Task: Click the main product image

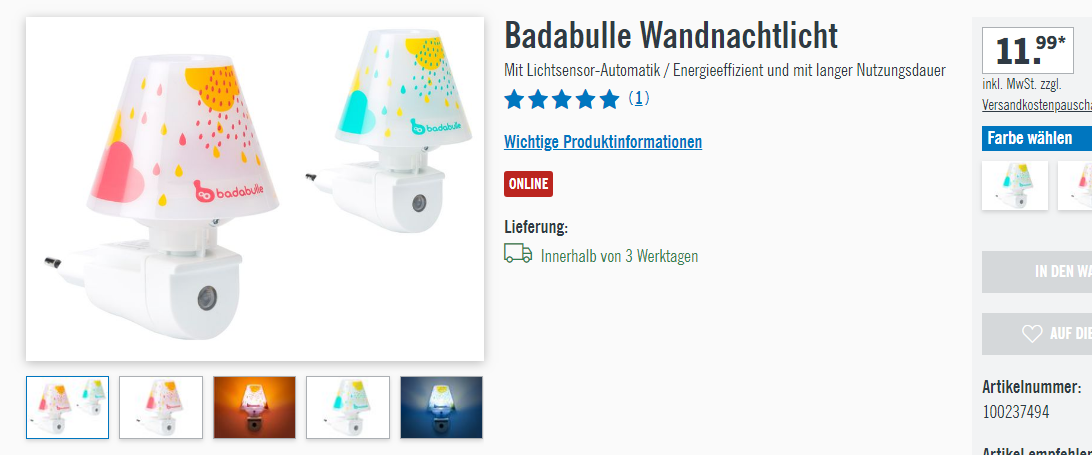Action: point(255,189)
